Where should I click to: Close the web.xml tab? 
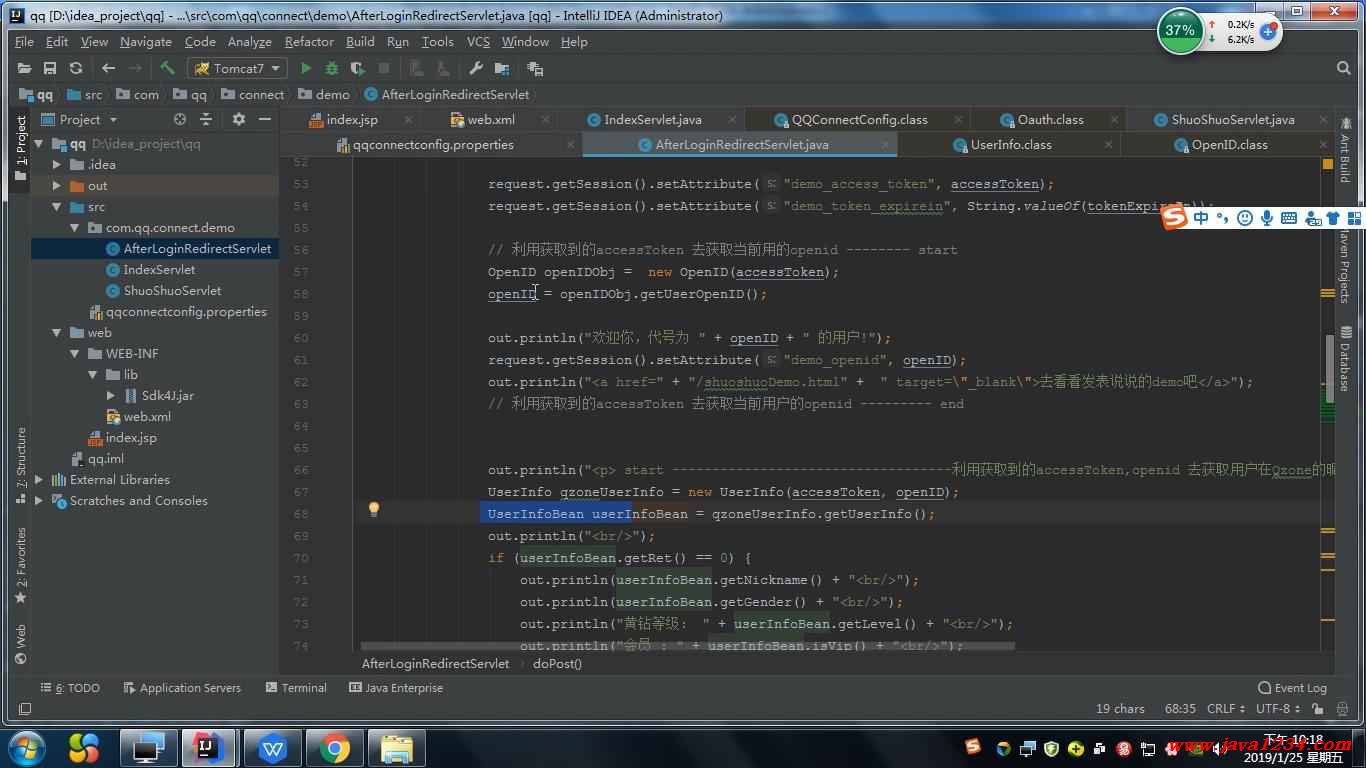[544, 120]
